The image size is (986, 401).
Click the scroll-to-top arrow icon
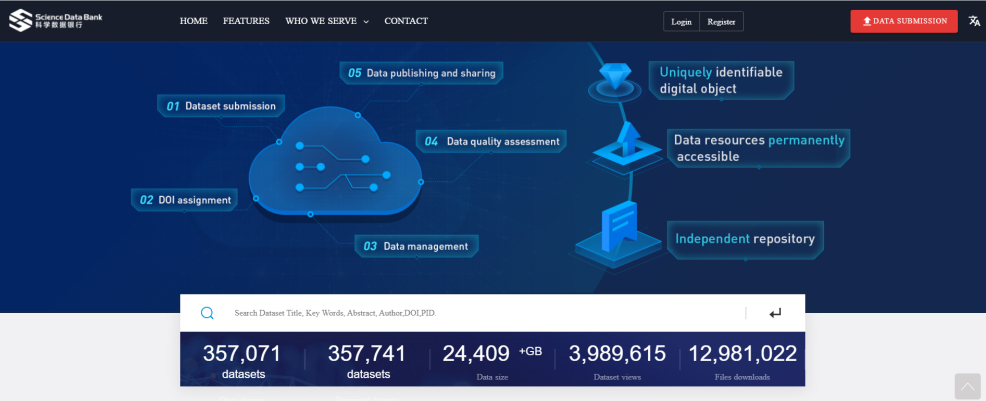click(x=967, y=386)
